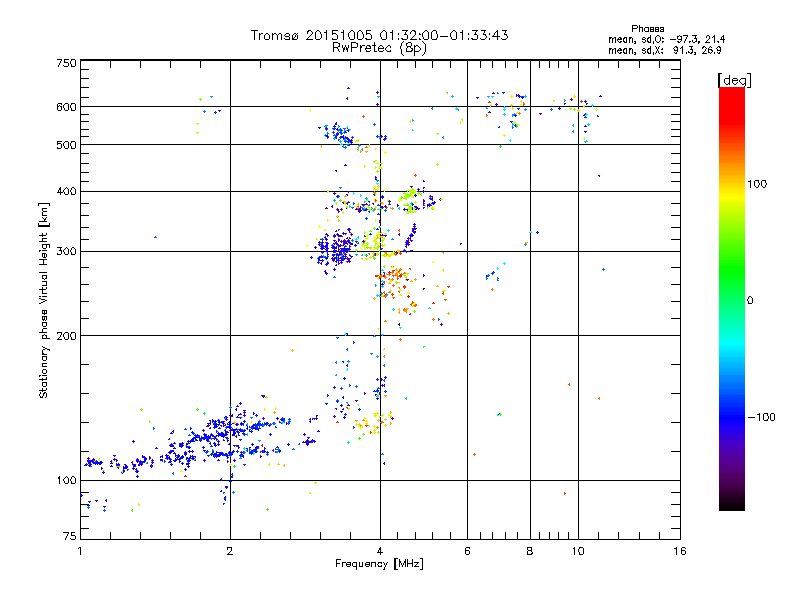Image resolution: width=800 pixels, height=600 pixels.
Task: Click 'Stationary phase Virtual Height [km]' axis label
Action: (x=44, y=301)
